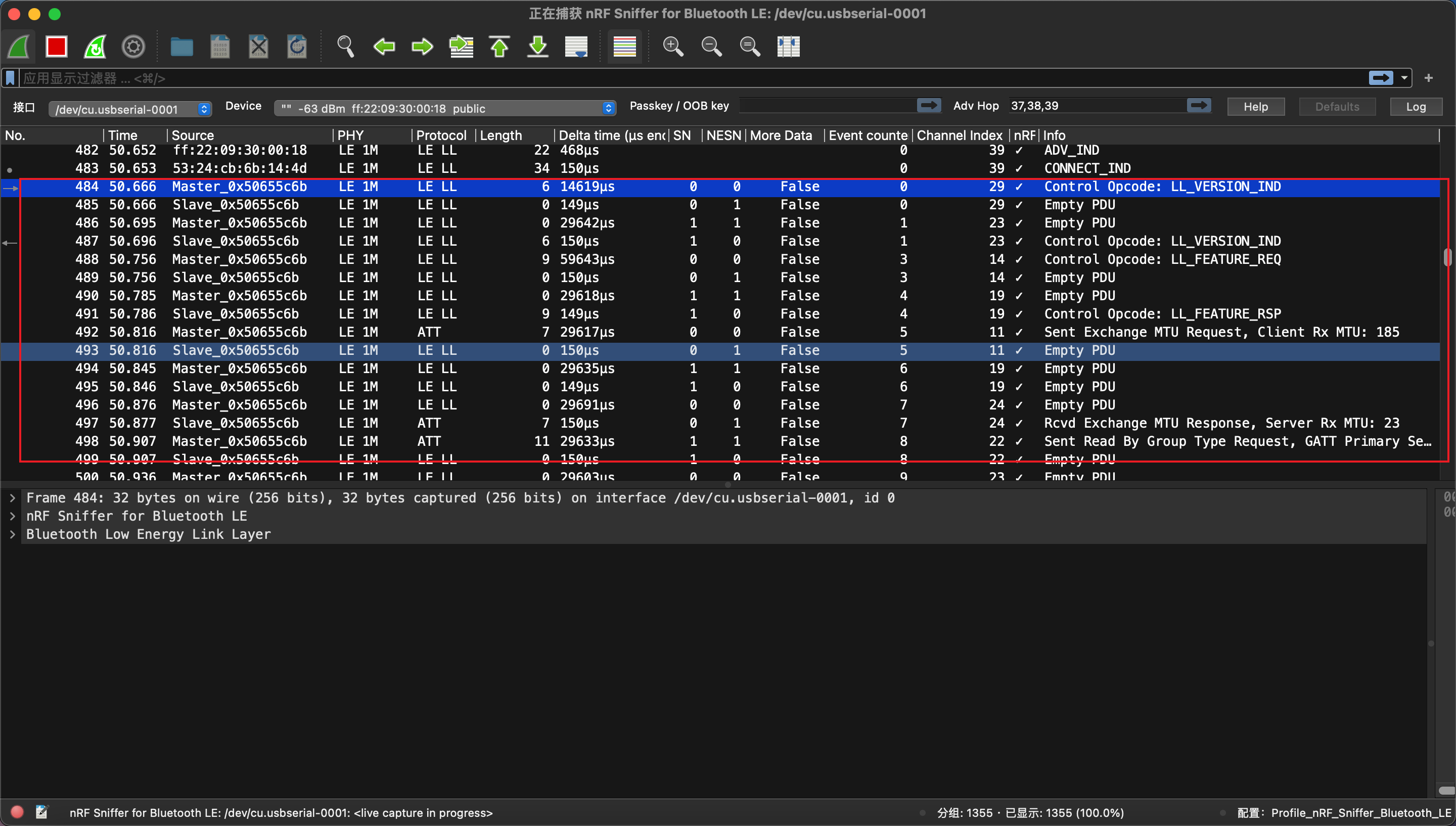Viewport: 1456px width, 826px height.
Task: Open the sniffer Log button
Action: click(1415, 107)
